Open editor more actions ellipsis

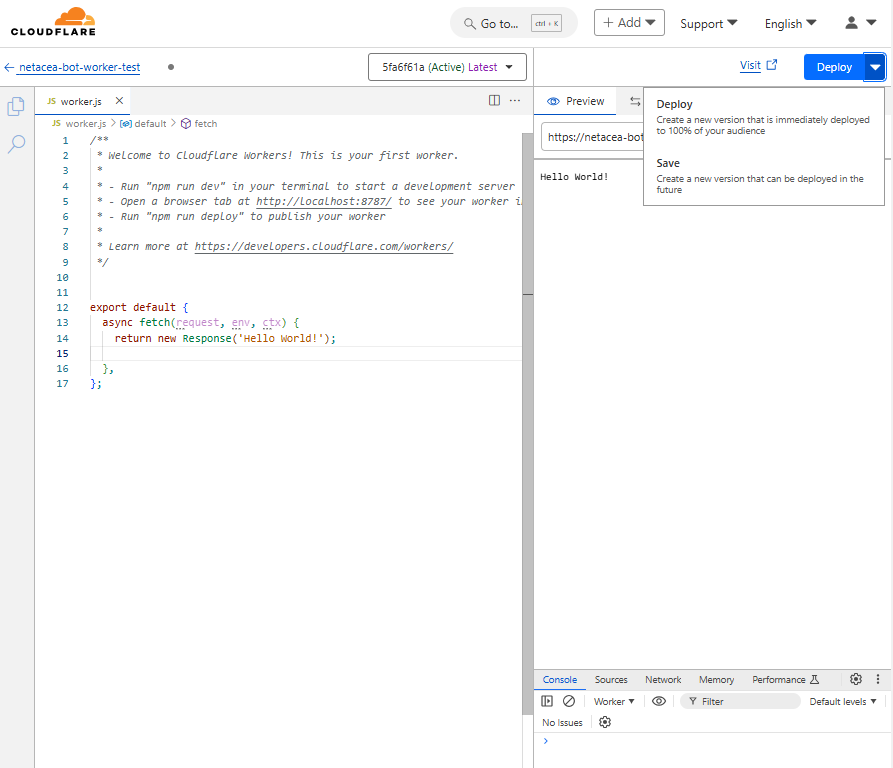pos(515,101)
